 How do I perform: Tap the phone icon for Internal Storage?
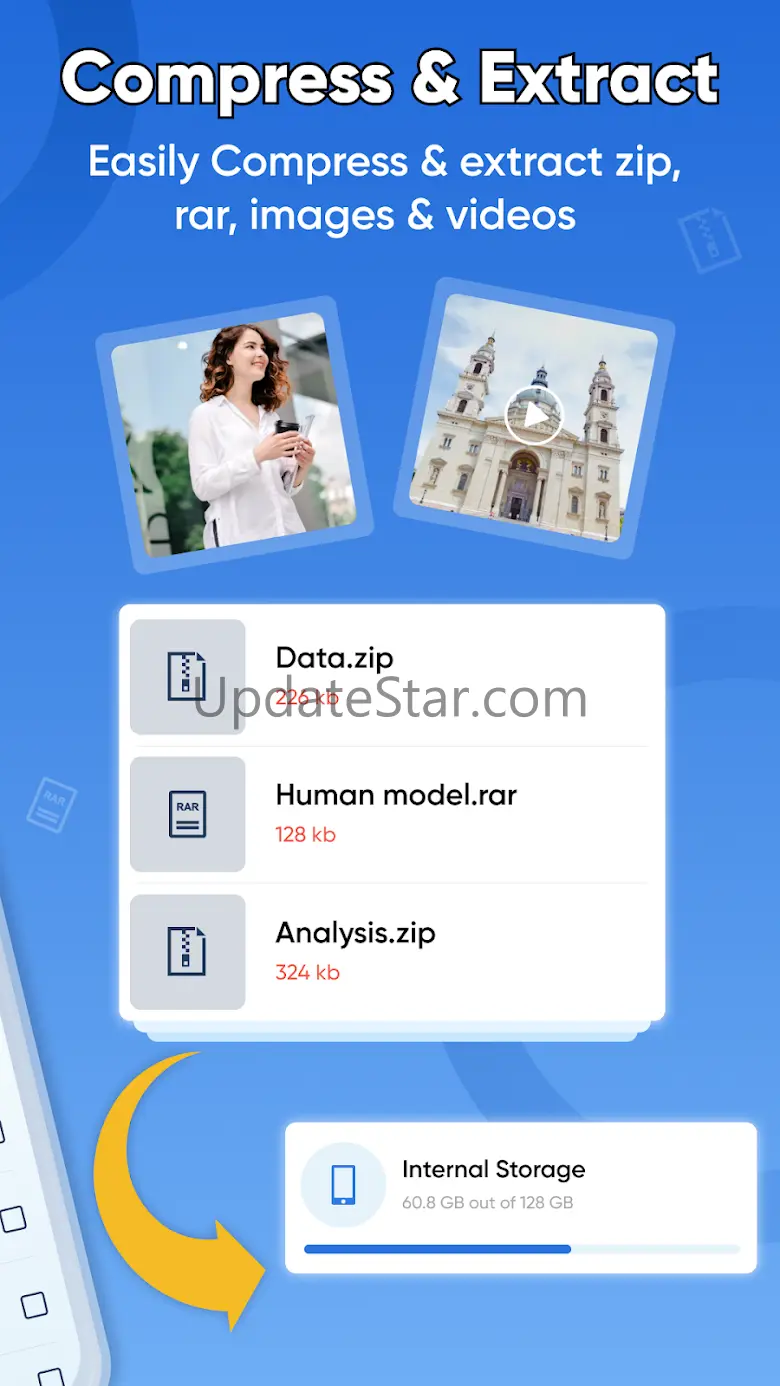point(343,1185)
